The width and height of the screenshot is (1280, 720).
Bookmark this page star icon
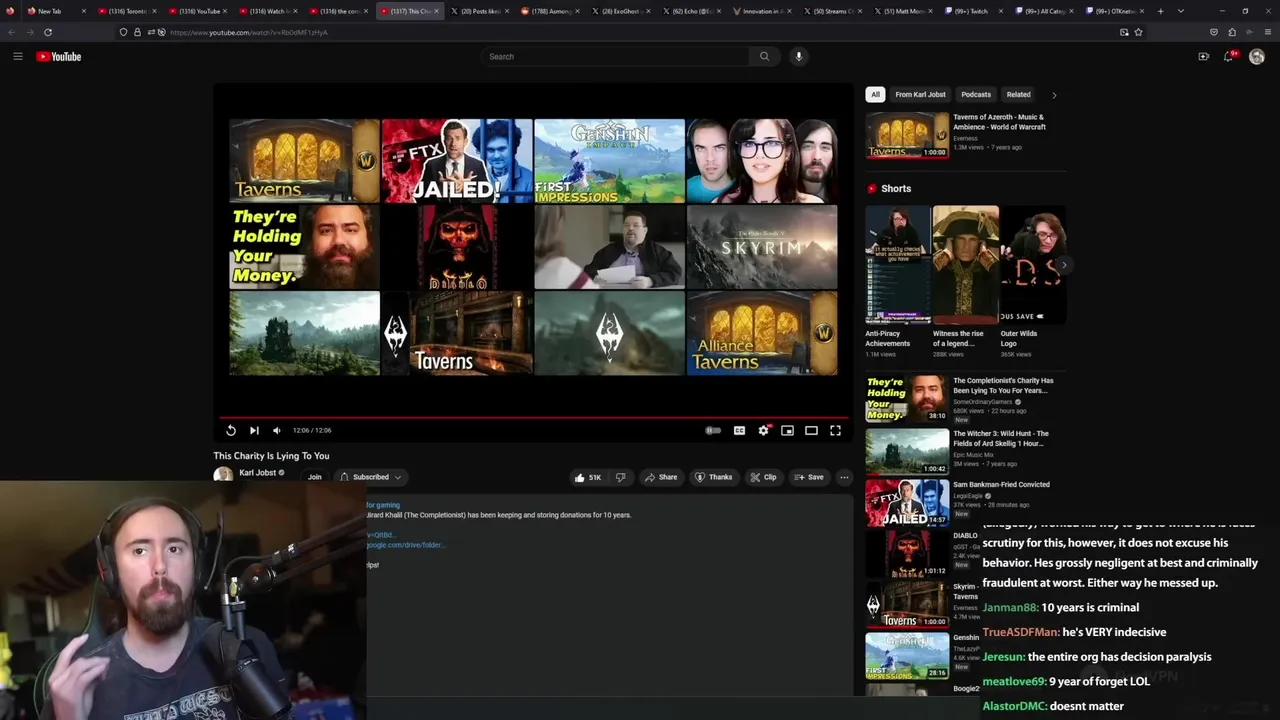click(1138, 32)
